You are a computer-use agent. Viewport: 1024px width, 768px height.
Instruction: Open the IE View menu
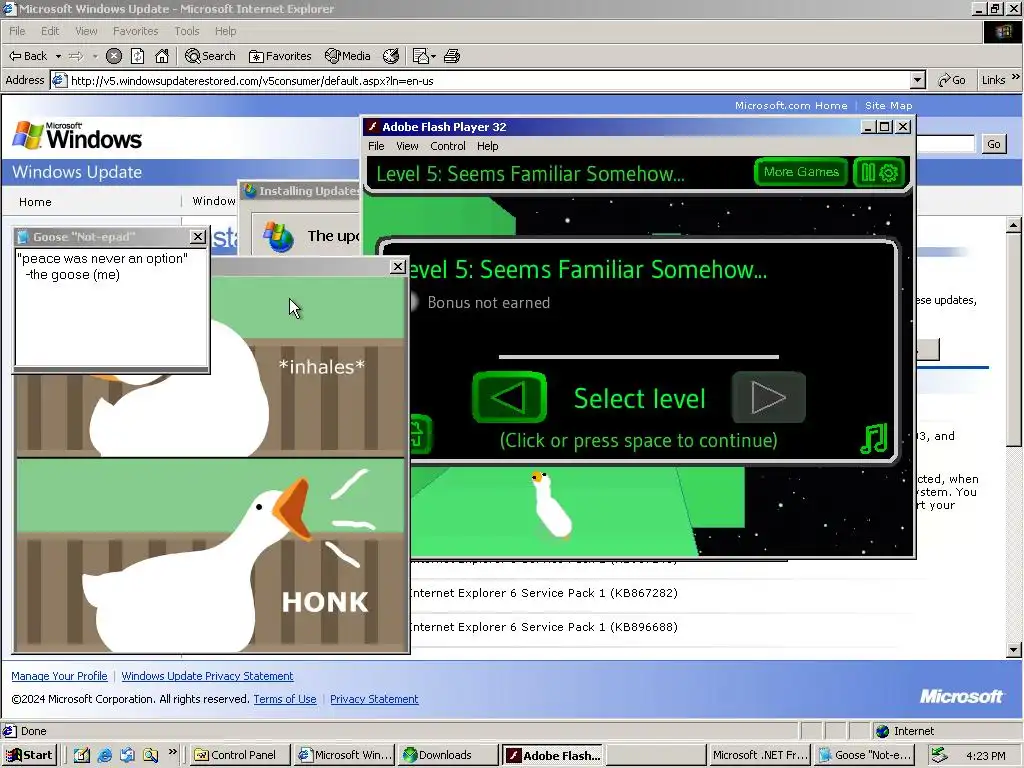[x=86, y=31]
